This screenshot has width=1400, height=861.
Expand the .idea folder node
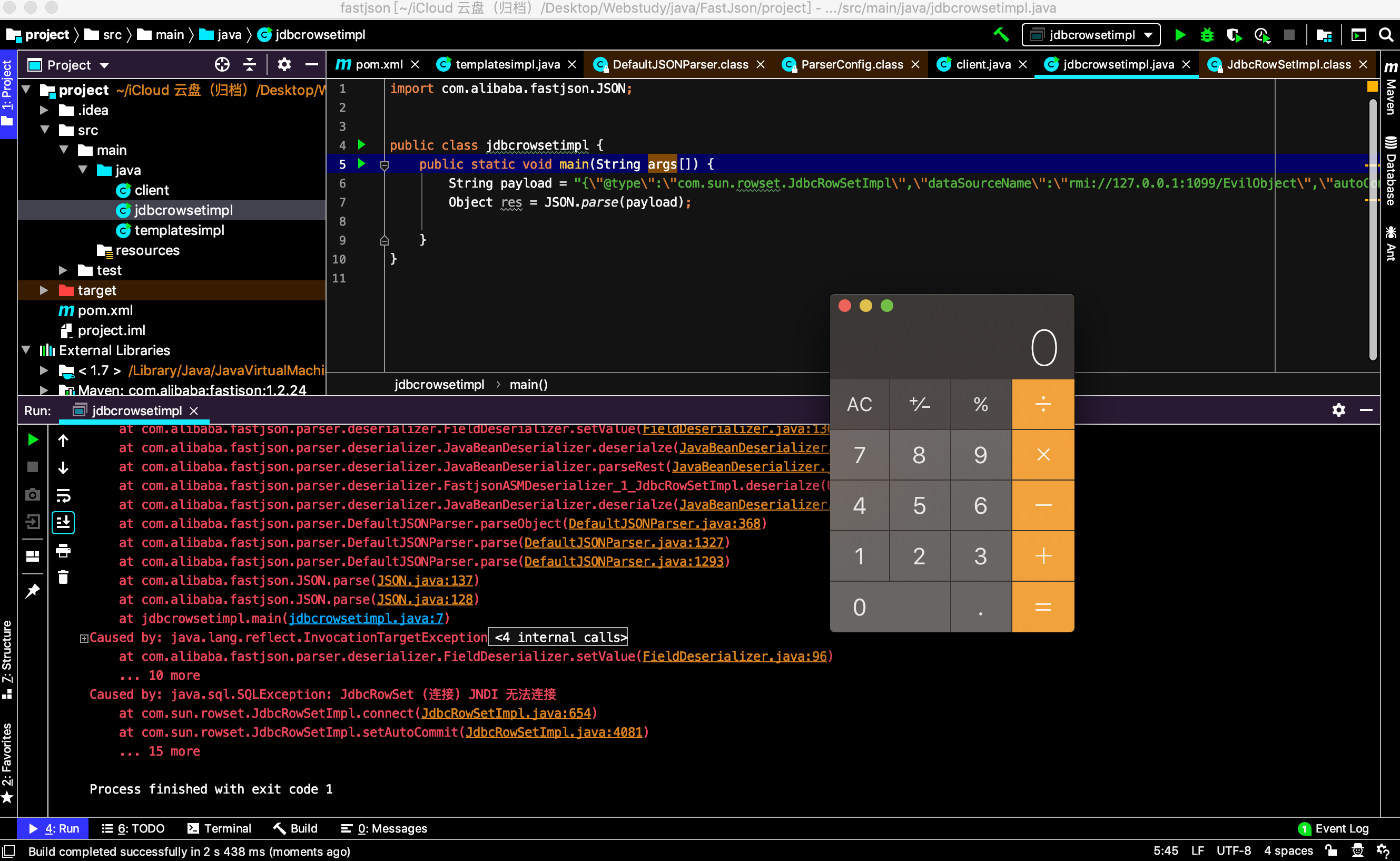[44, 110]
